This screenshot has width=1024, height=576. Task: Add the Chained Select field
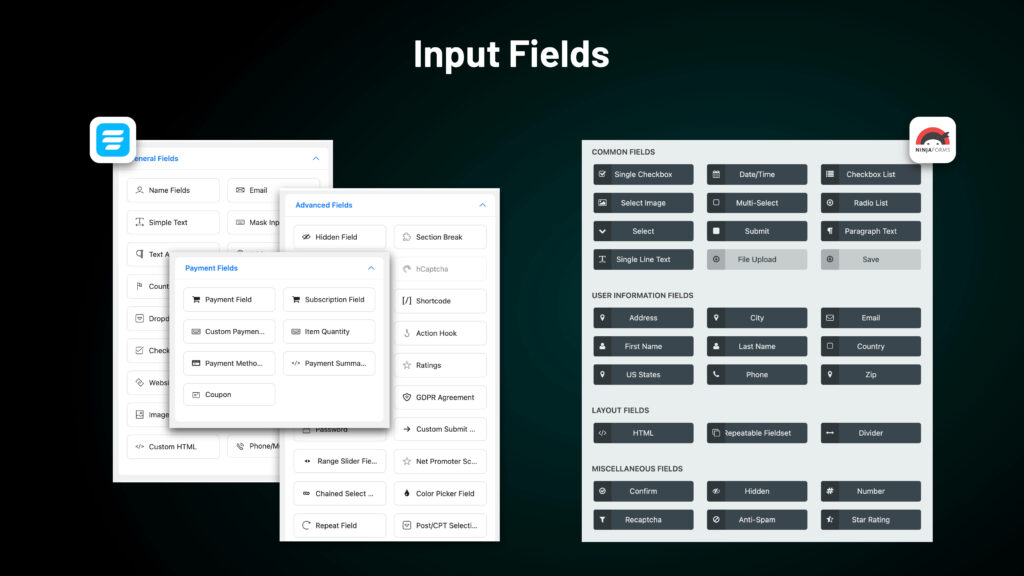click(340, 494)
